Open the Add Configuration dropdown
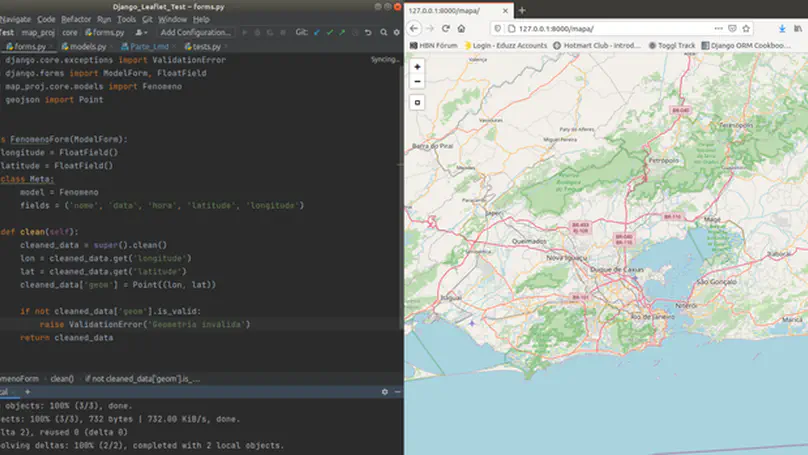 196,32
